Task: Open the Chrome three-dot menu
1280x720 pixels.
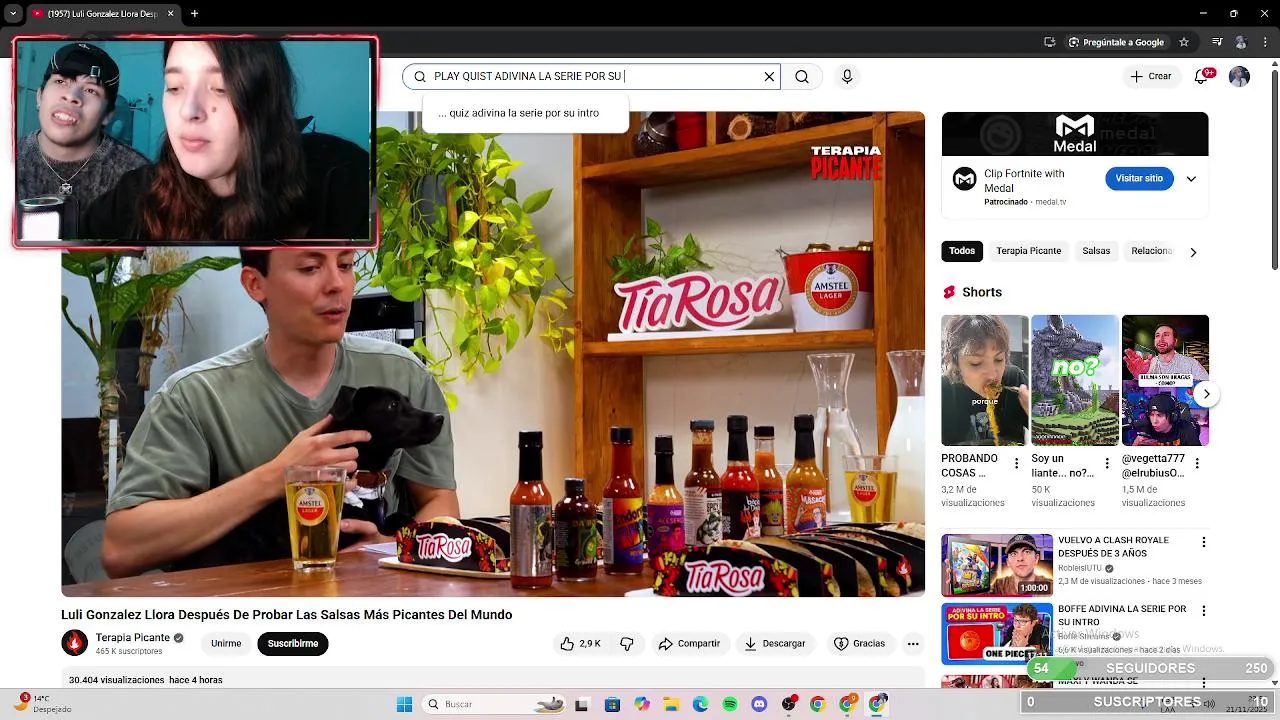Action: pyautogui.click(x=1266, y=42)
